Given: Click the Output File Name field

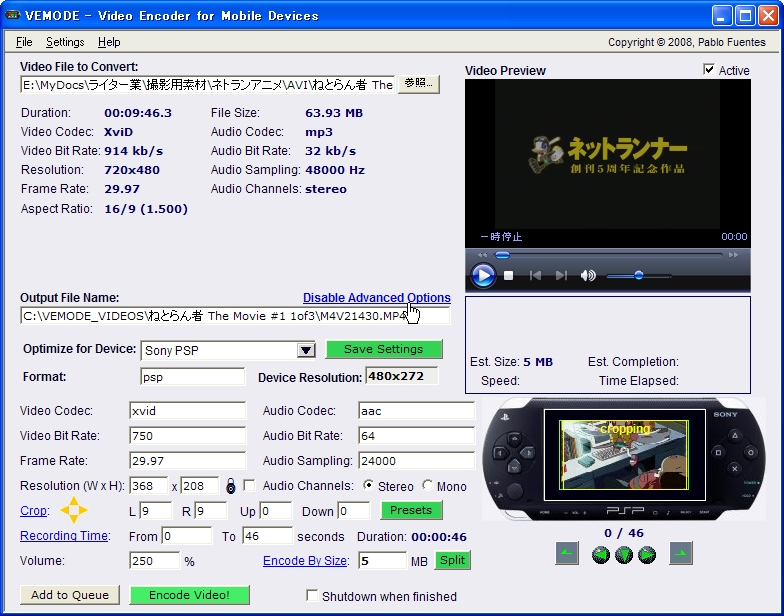Looking at the screenshot, I should click(235, 316).
